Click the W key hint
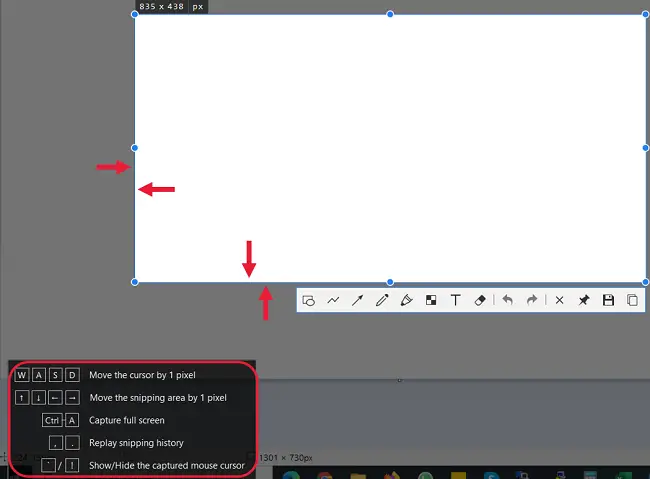The height and width of the screenshot is (479, 650). pos(22,375)
